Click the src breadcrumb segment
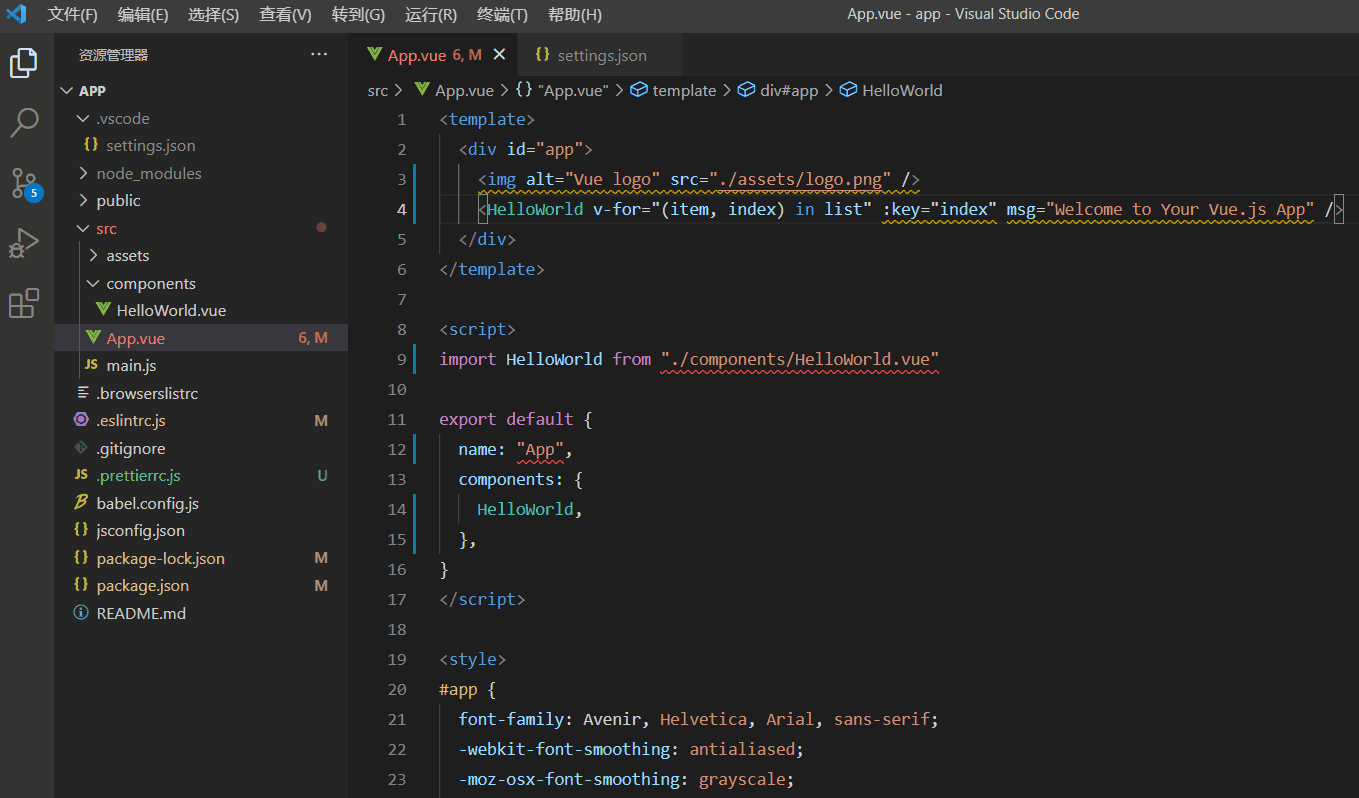Screen dimensions: 1359x798 coord(377,90)
